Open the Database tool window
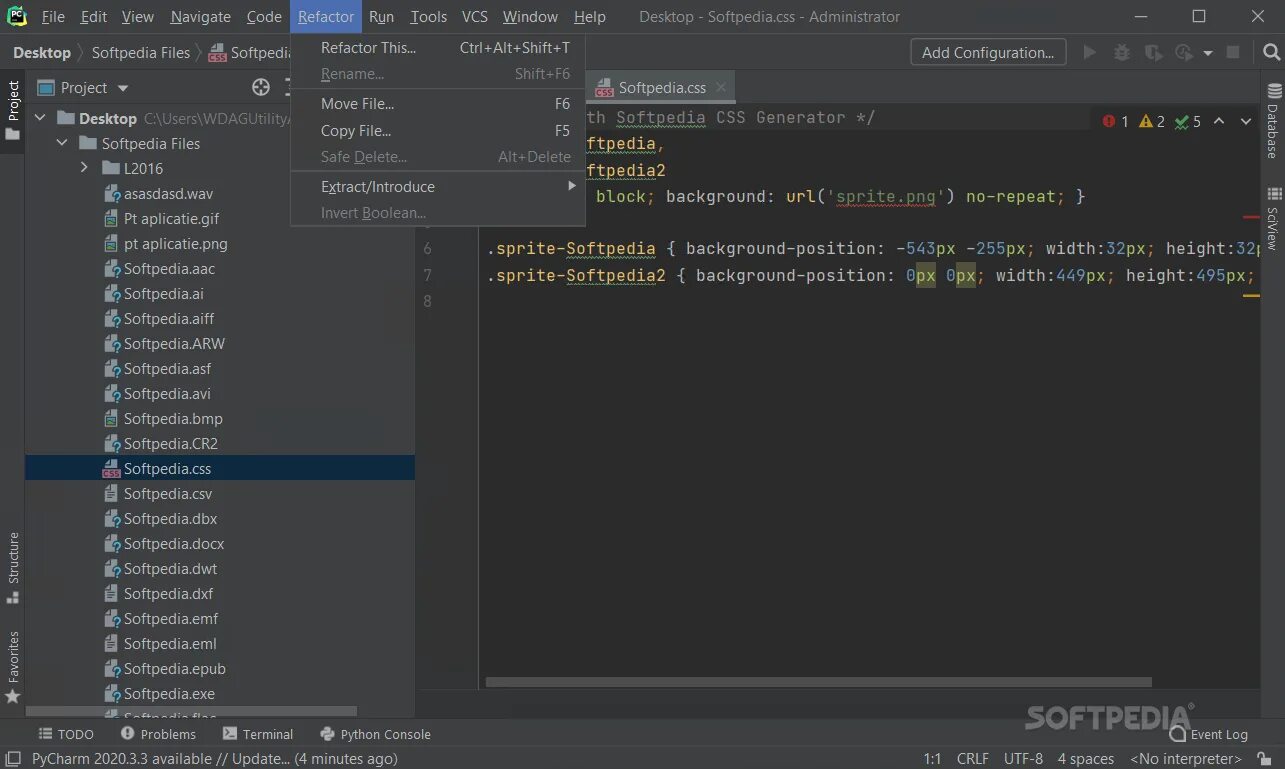This screenshot has height=769, width=1285. click(1273, 121)
